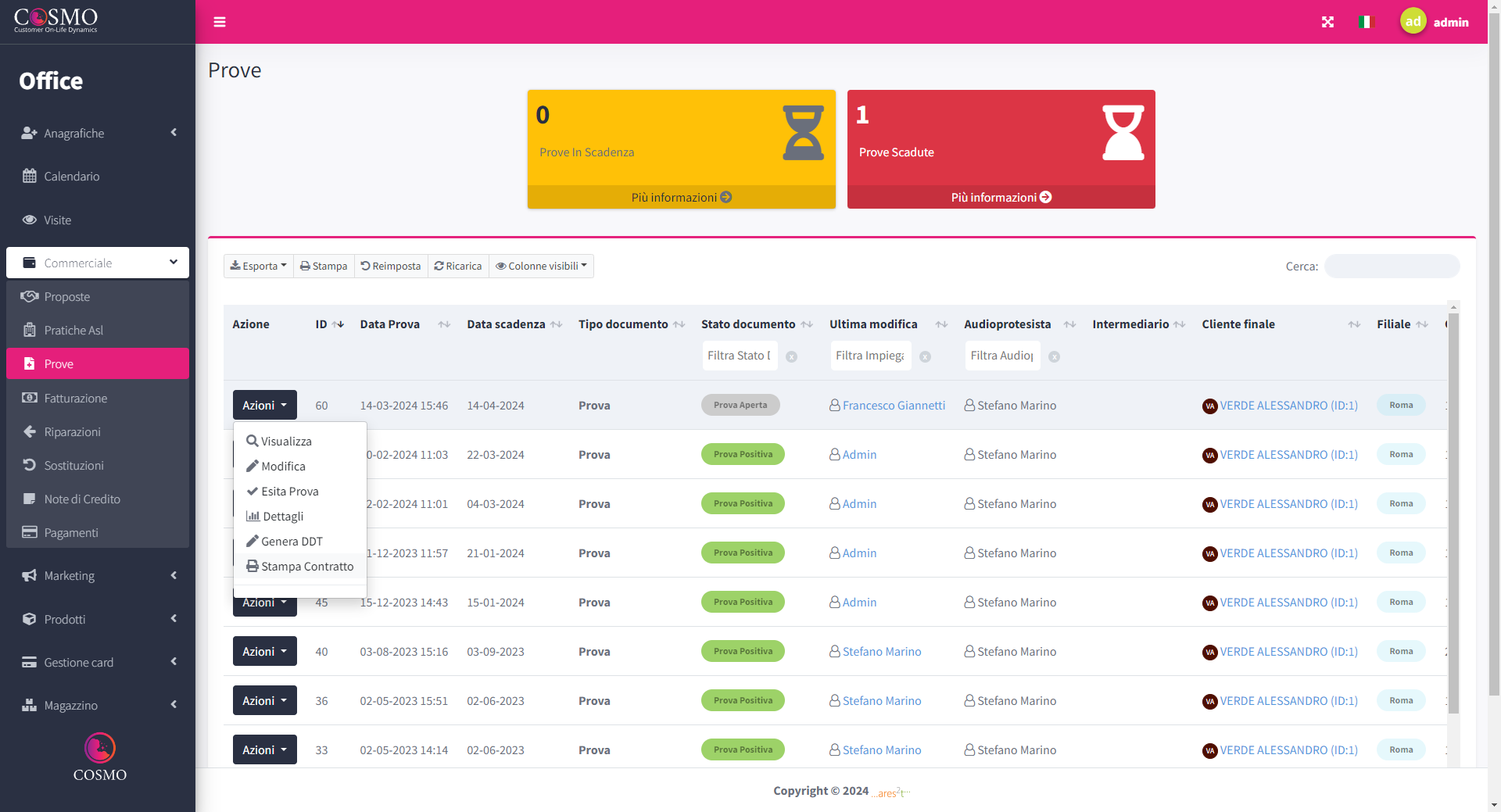
Task: Open Sostituzioni in the sidebar
Action: pos(98,466)
